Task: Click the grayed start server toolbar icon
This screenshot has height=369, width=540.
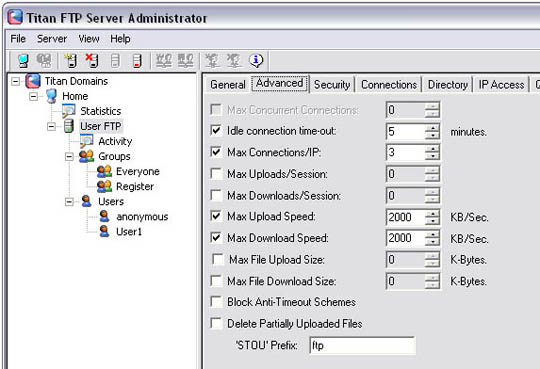Action: pyautogui.click(x=115, y=61)
